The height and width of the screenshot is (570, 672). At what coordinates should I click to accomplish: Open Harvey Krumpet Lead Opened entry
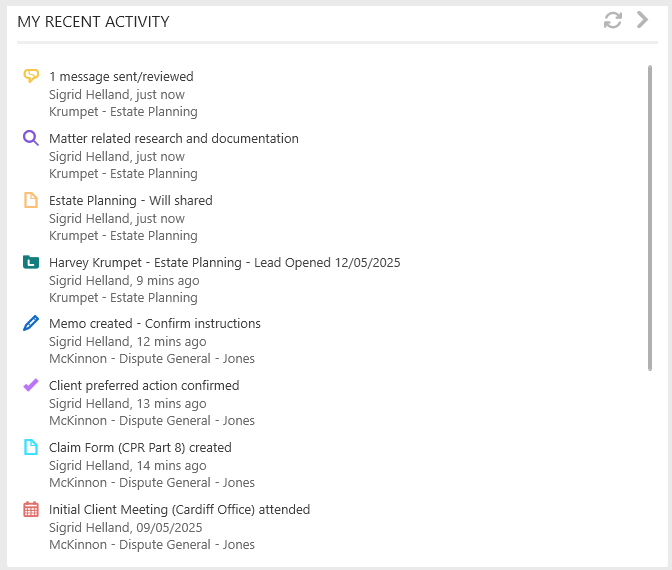point(225,262)
